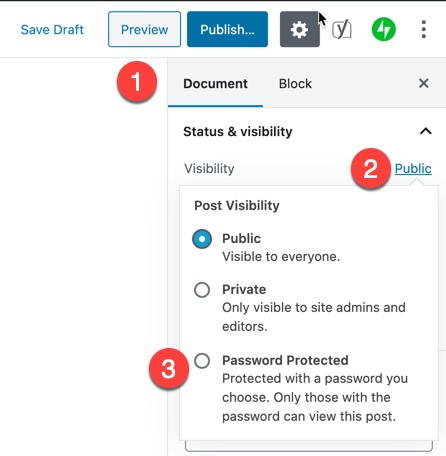Collapse the Status & visibility section chevron

pyautogui.click(x=425, y=131)
